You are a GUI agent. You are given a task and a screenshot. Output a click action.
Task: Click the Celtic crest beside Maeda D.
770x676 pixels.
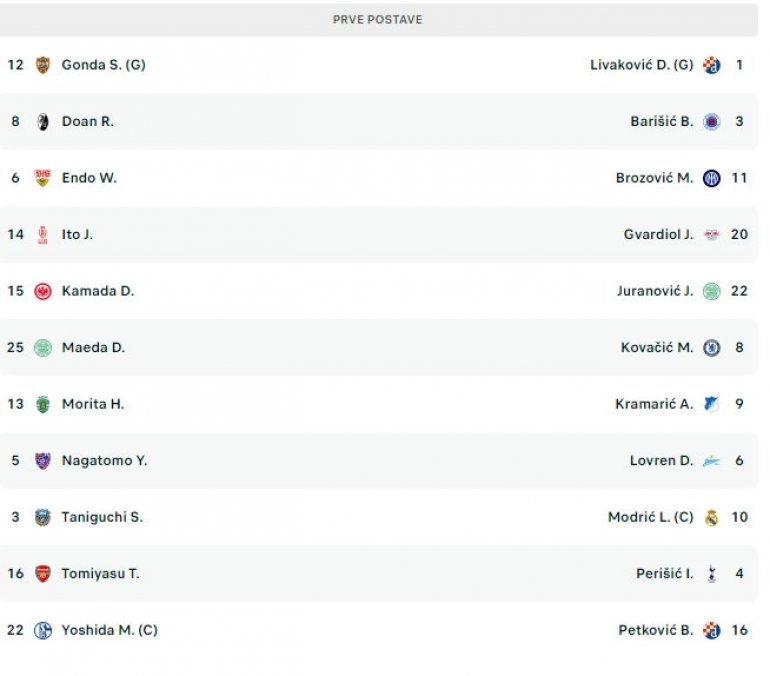pos(42,348)
